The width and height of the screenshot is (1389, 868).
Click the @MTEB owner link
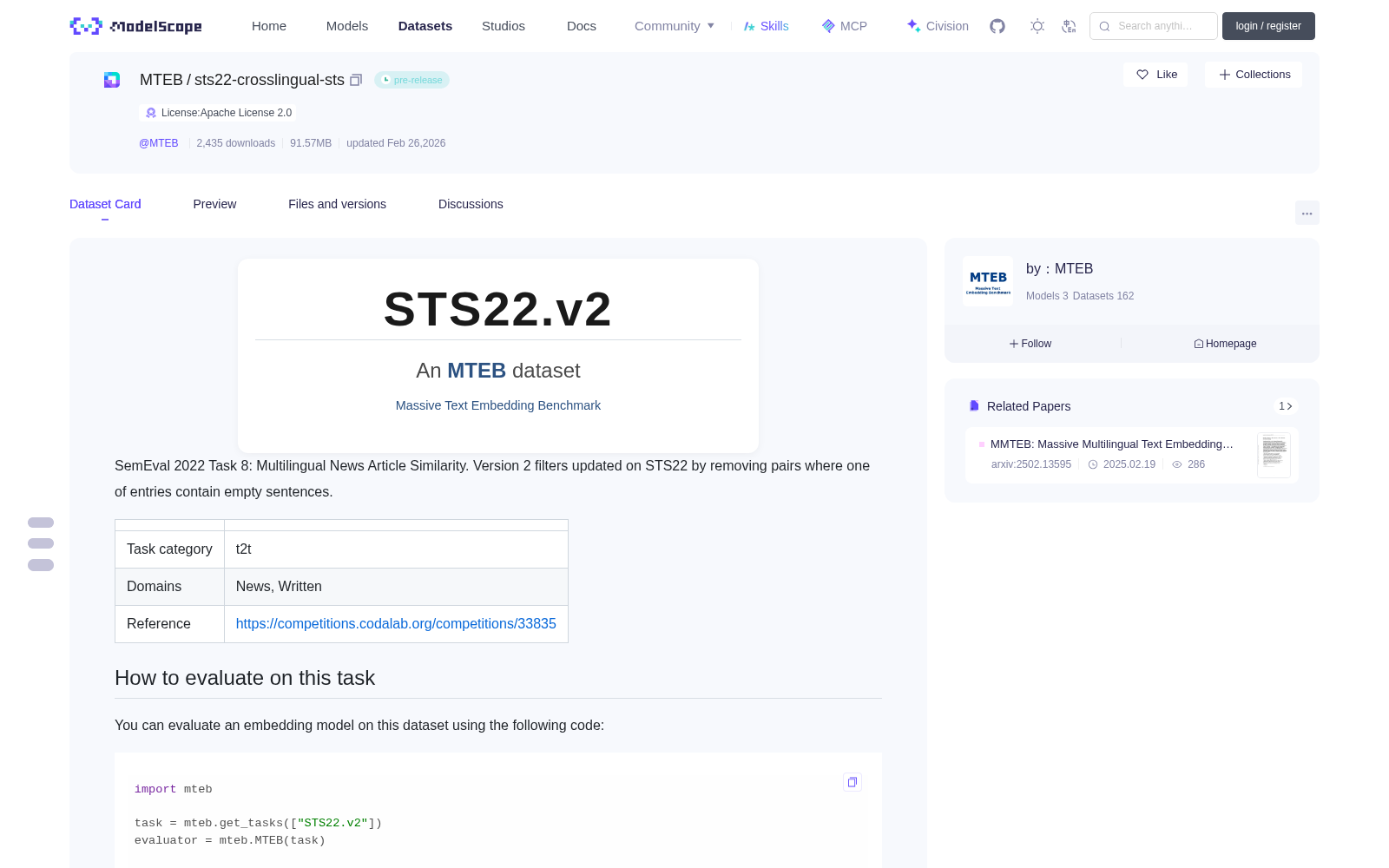[159, 143]
